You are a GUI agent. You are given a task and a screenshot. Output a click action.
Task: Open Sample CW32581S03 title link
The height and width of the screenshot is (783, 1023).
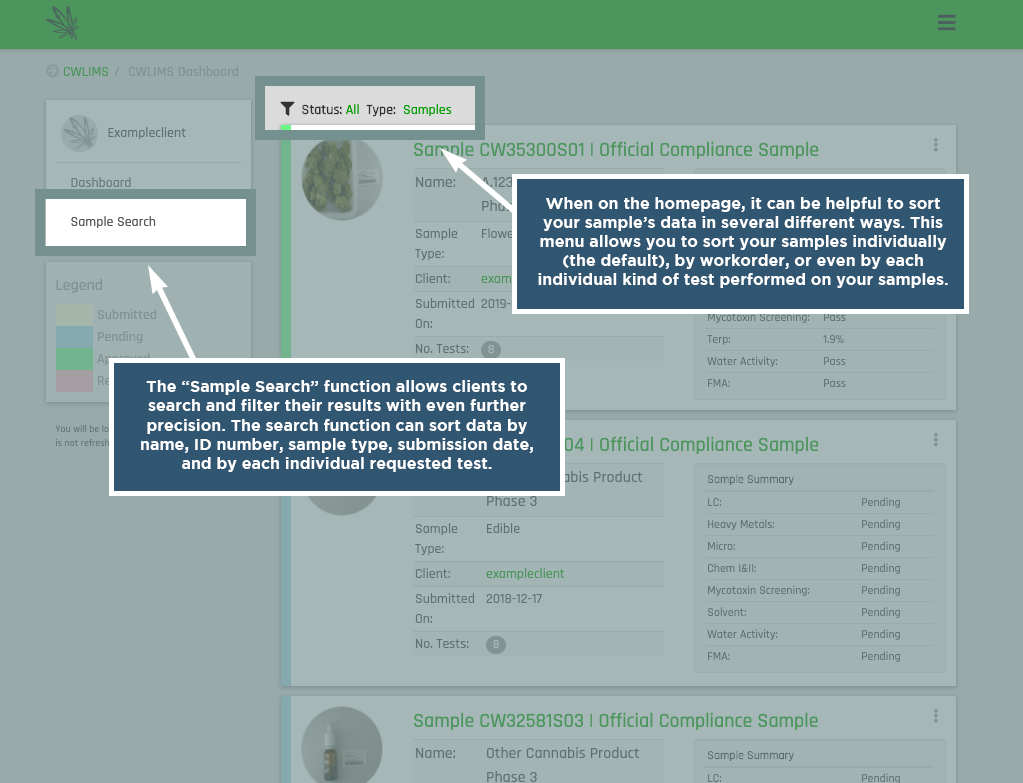pos(616,720)
